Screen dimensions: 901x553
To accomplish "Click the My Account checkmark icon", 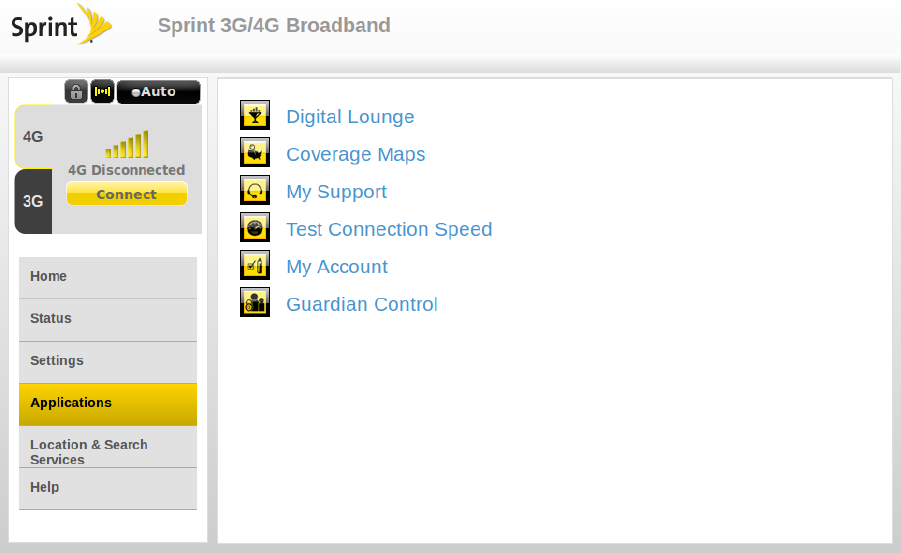I will 255,265.
